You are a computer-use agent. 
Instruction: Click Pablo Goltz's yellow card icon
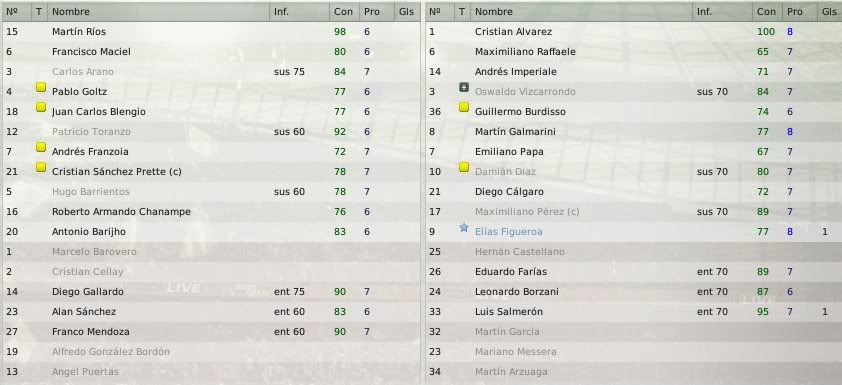point(41,87)
